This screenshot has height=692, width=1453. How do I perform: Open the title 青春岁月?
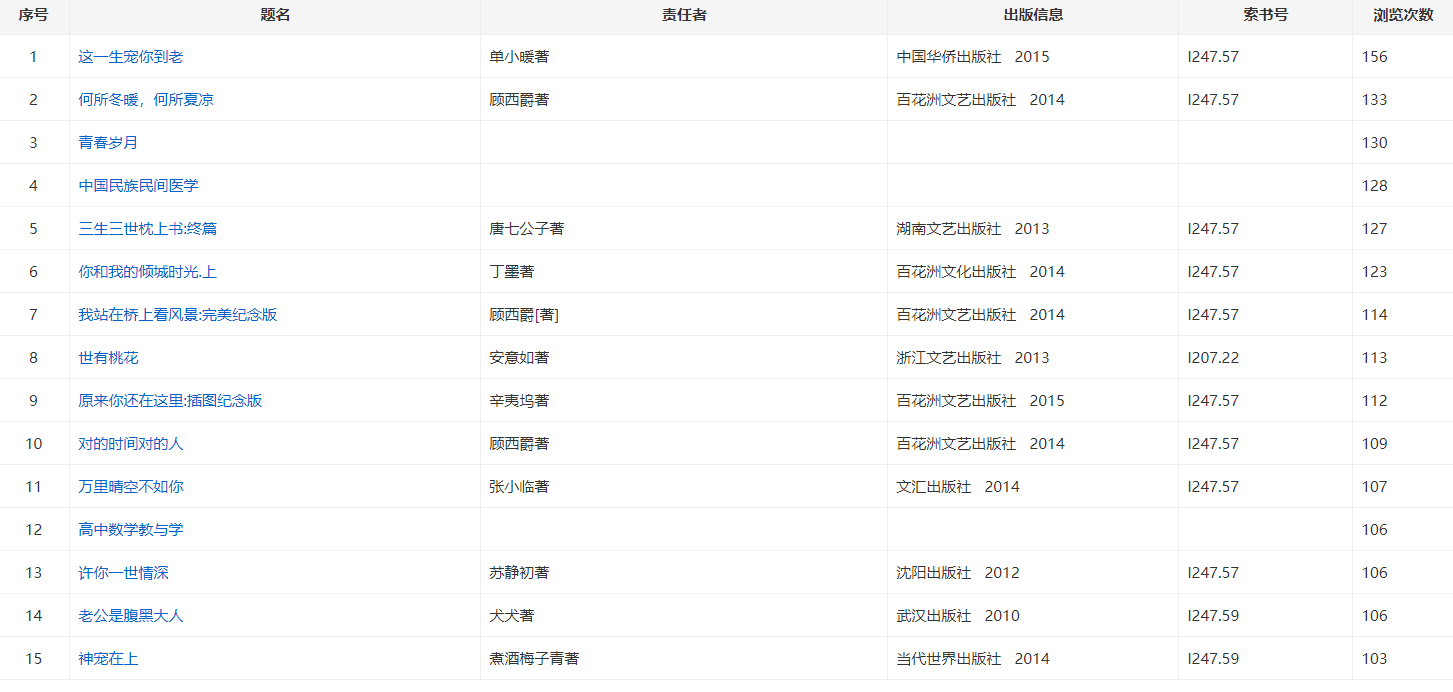[108, 143]
